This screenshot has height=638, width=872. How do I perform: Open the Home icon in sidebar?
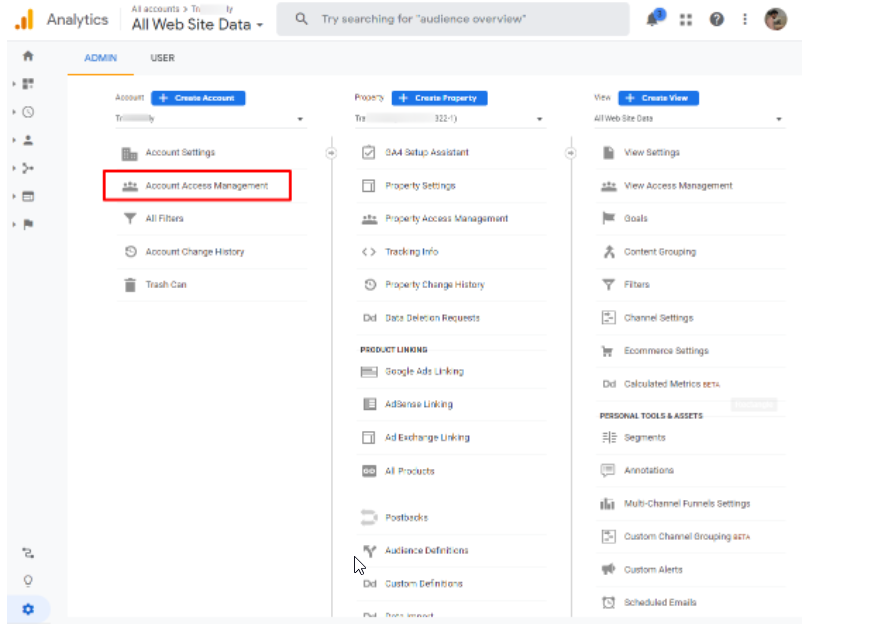[28, 57]
